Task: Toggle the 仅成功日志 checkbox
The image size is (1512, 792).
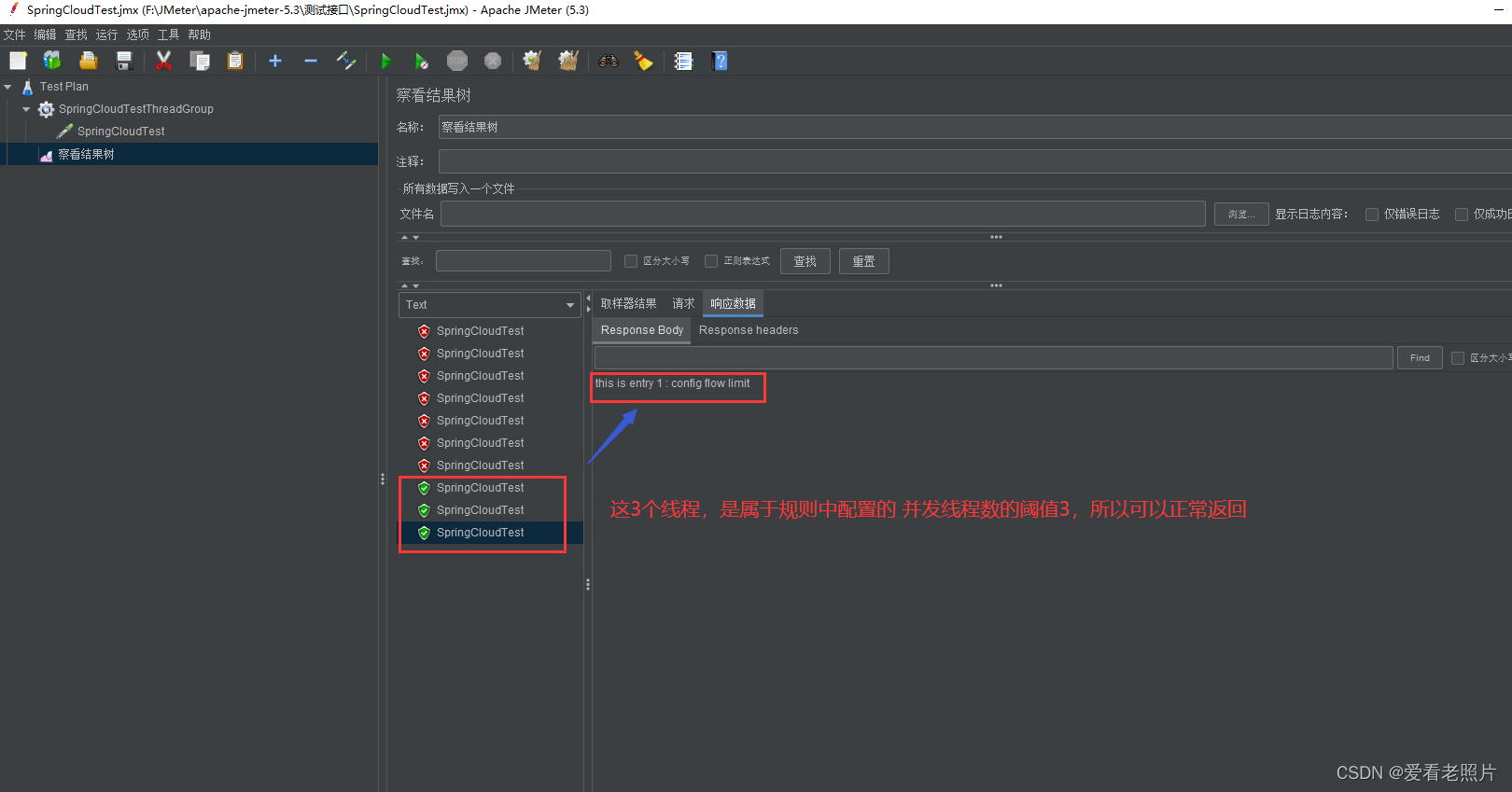Action: (1462, 215)
